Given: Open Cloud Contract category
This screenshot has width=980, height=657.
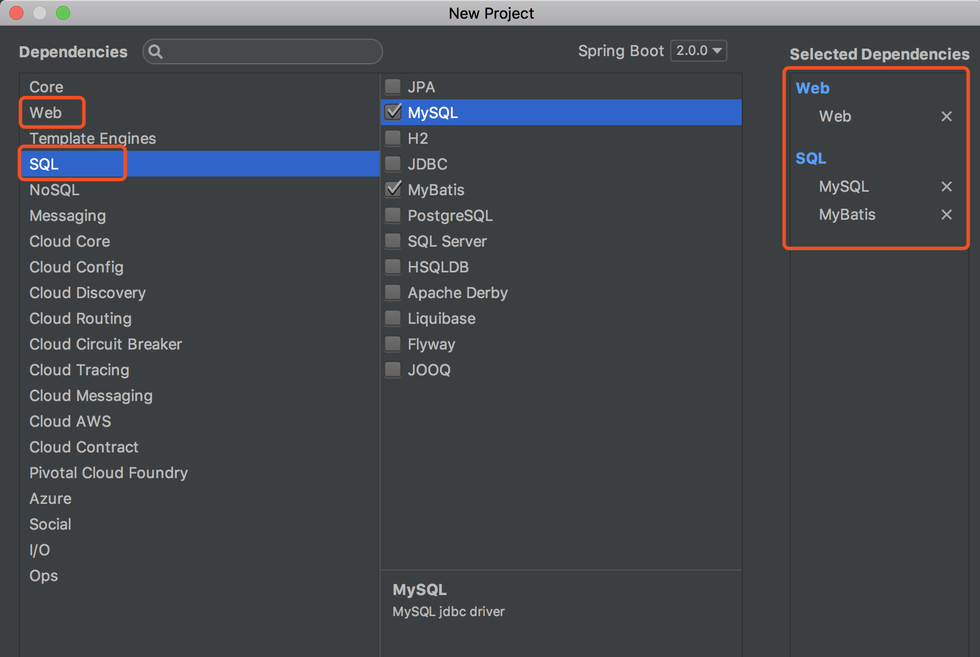Looking at the screenshot, I should (x=199, y=447).
